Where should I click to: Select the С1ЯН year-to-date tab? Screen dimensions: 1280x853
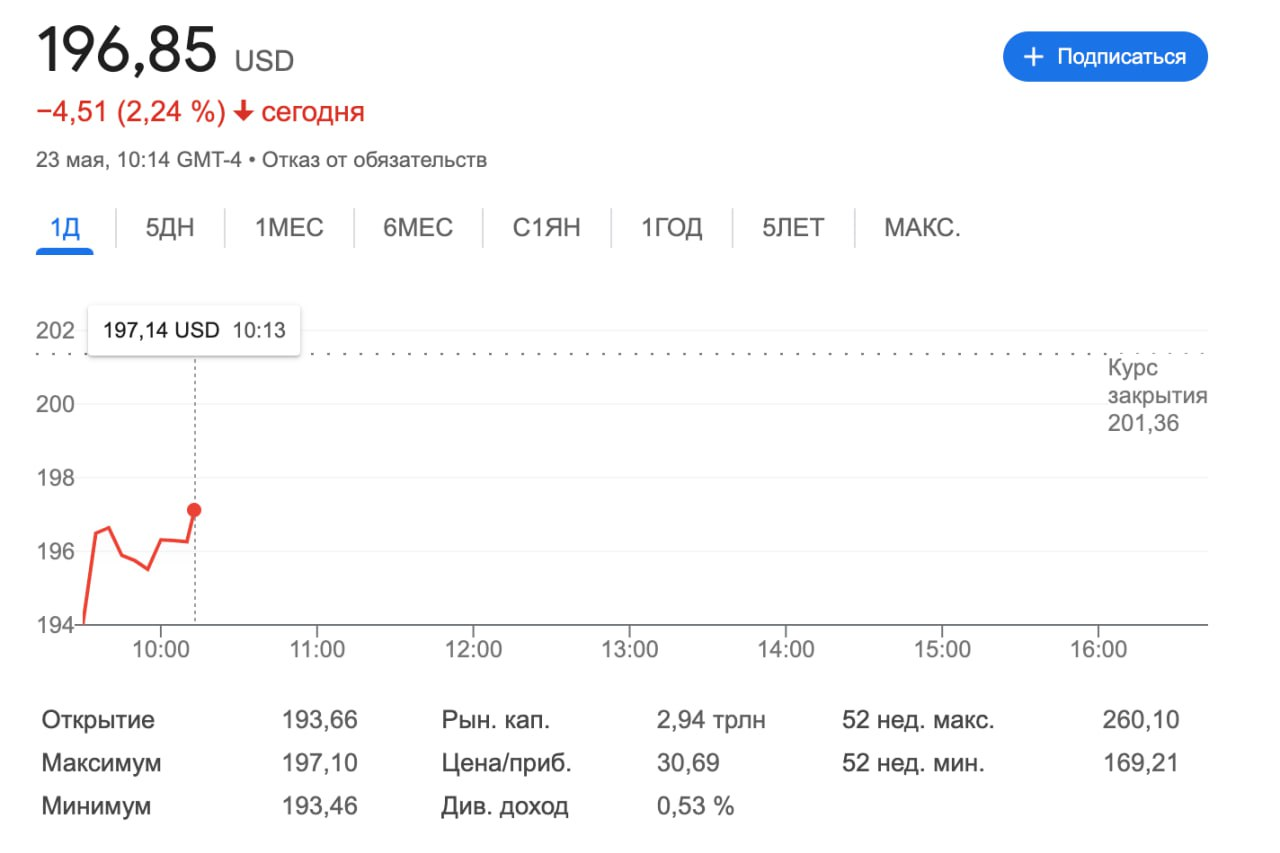pos(546,228)
